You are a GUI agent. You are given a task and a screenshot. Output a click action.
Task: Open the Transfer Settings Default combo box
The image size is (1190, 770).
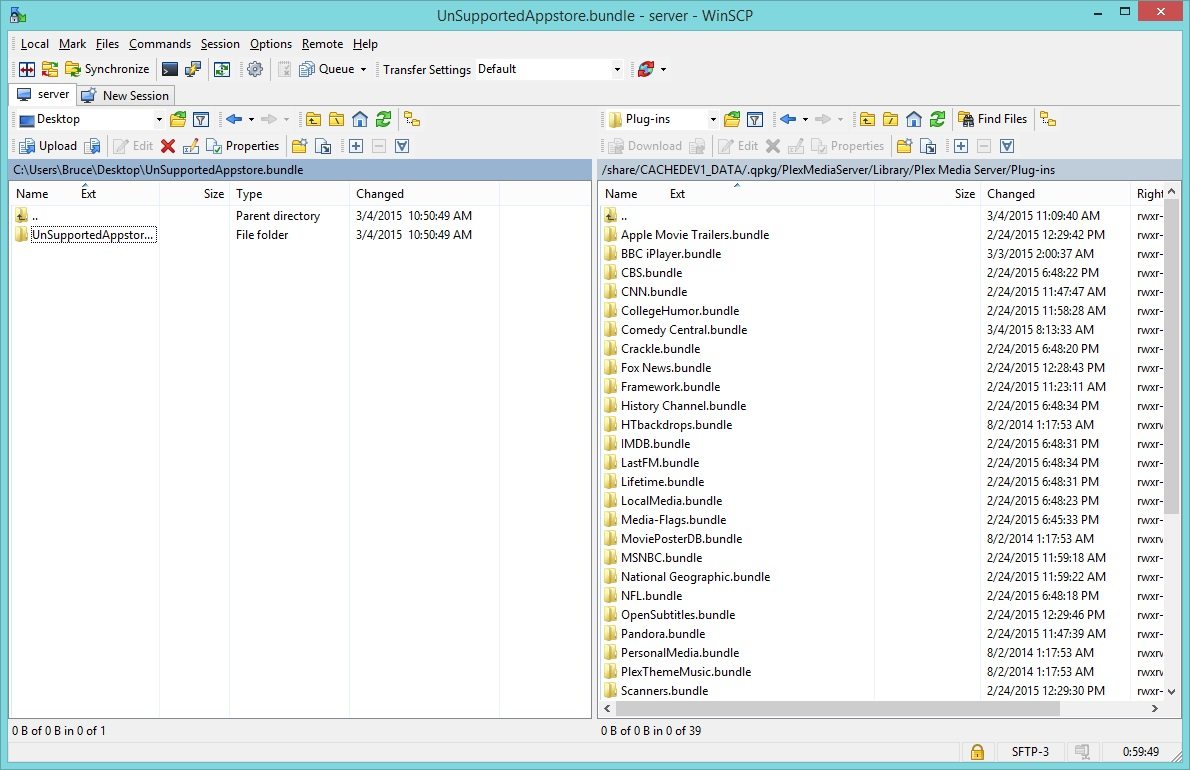(x=549, y=69)
